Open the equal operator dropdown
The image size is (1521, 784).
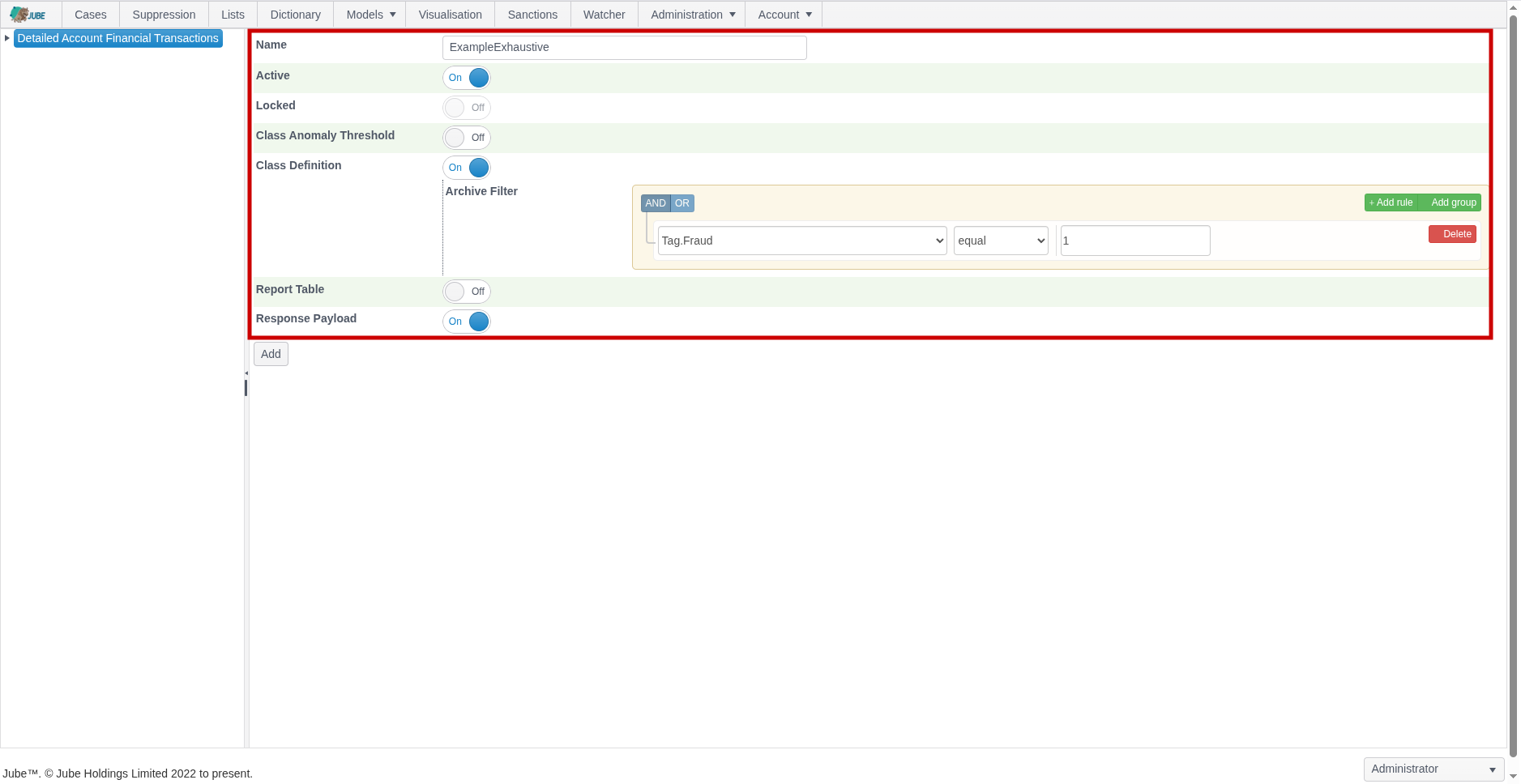point(1001,241)
